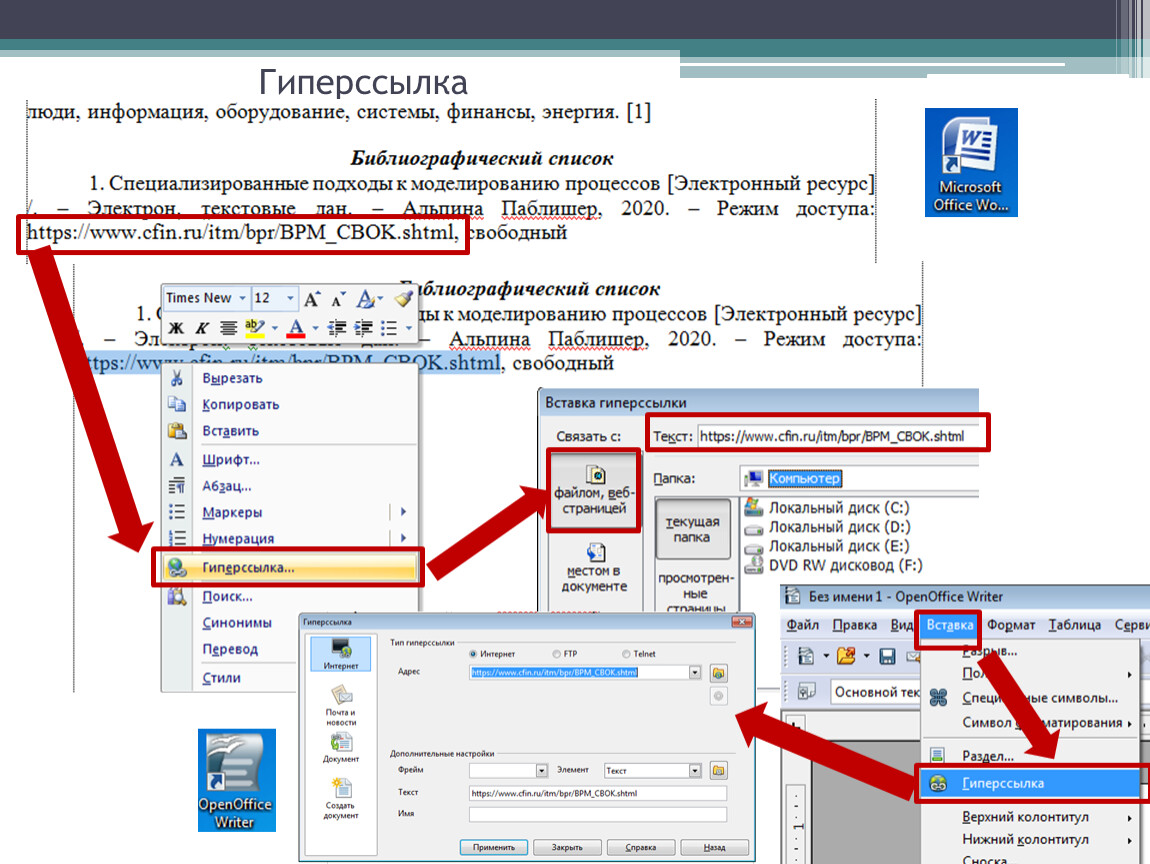Launch the OpenOffice Writer desktop shortcut
This screenshot has height=864, width=1150.
[236, 778]
